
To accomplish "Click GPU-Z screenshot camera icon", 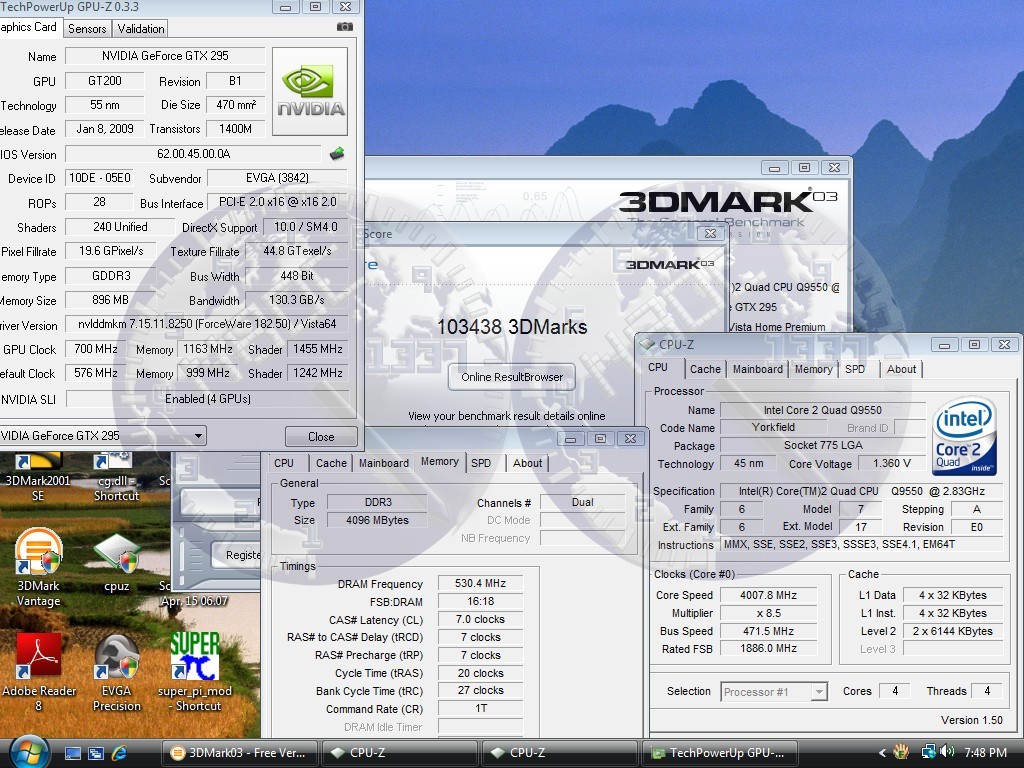I will pos(345,27).
